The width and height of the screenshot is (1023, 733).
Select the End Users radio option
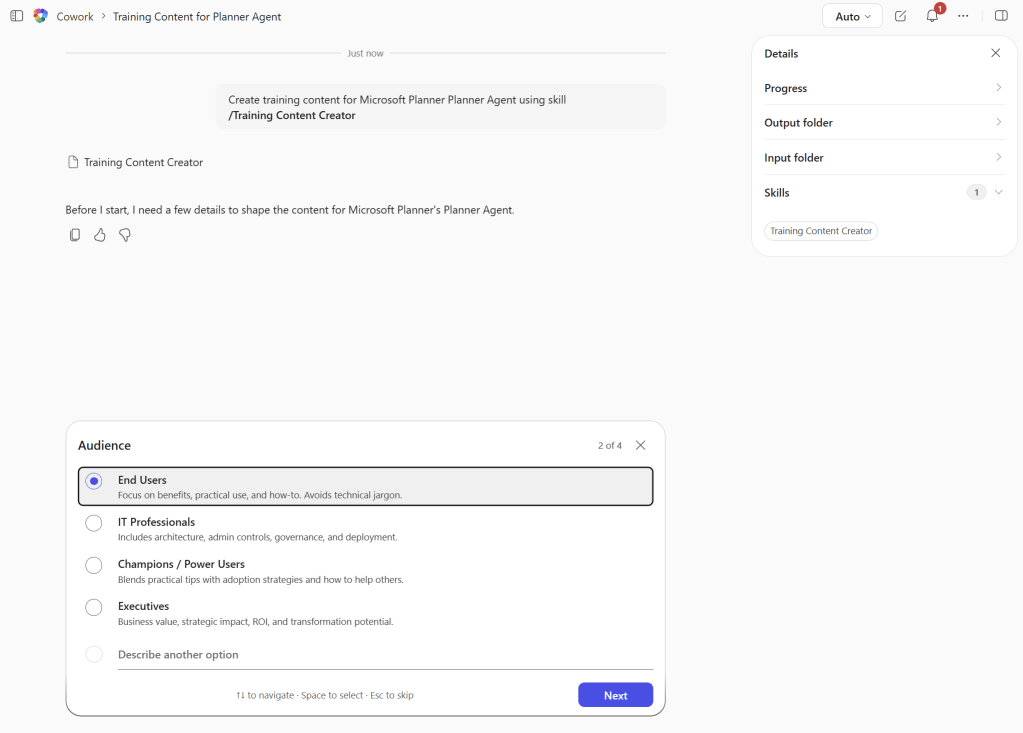(94, 481)
